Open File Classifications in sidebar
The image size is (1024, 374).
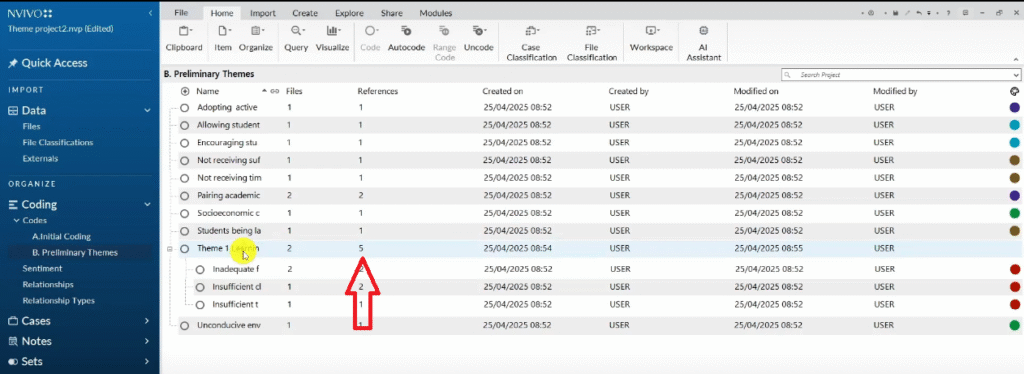coord(57,142)
